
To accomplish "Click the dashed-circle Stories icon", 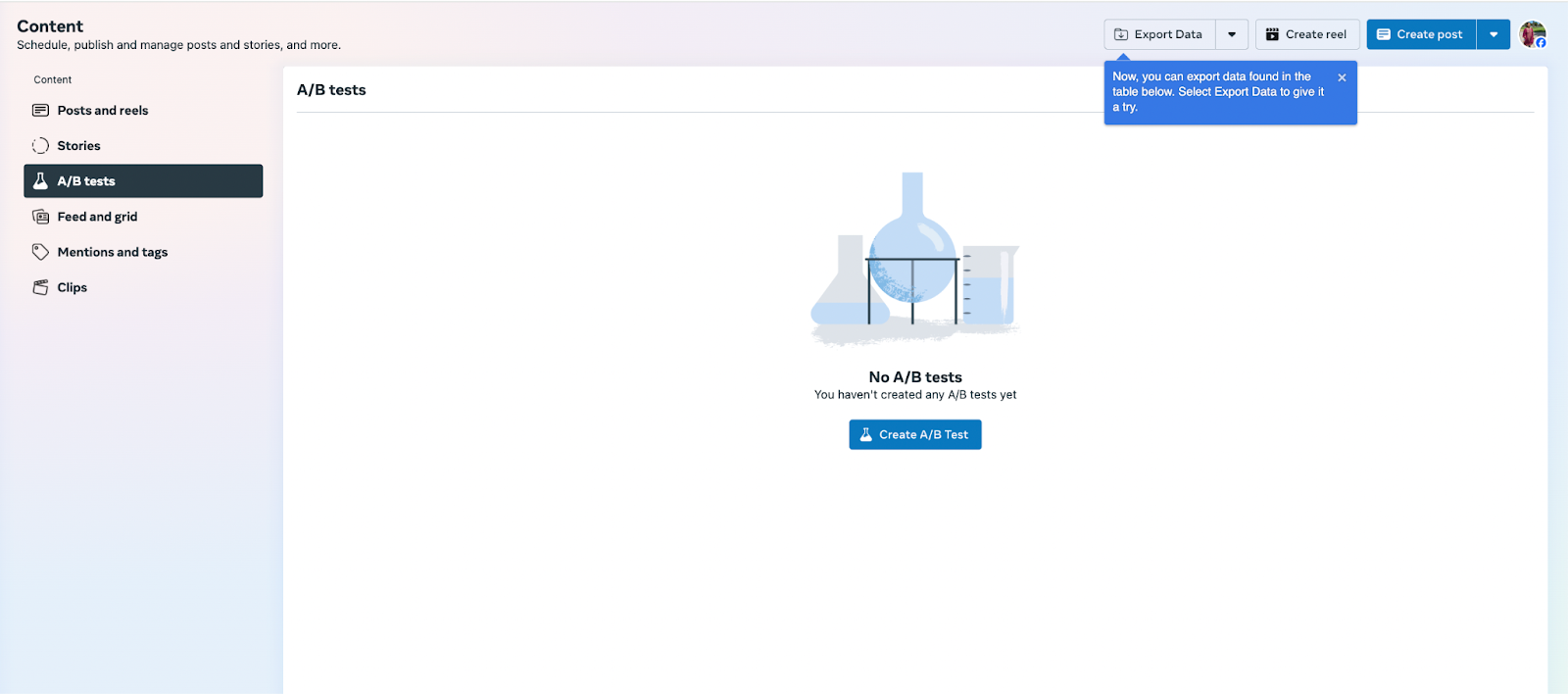I will (x=40, y=146).
